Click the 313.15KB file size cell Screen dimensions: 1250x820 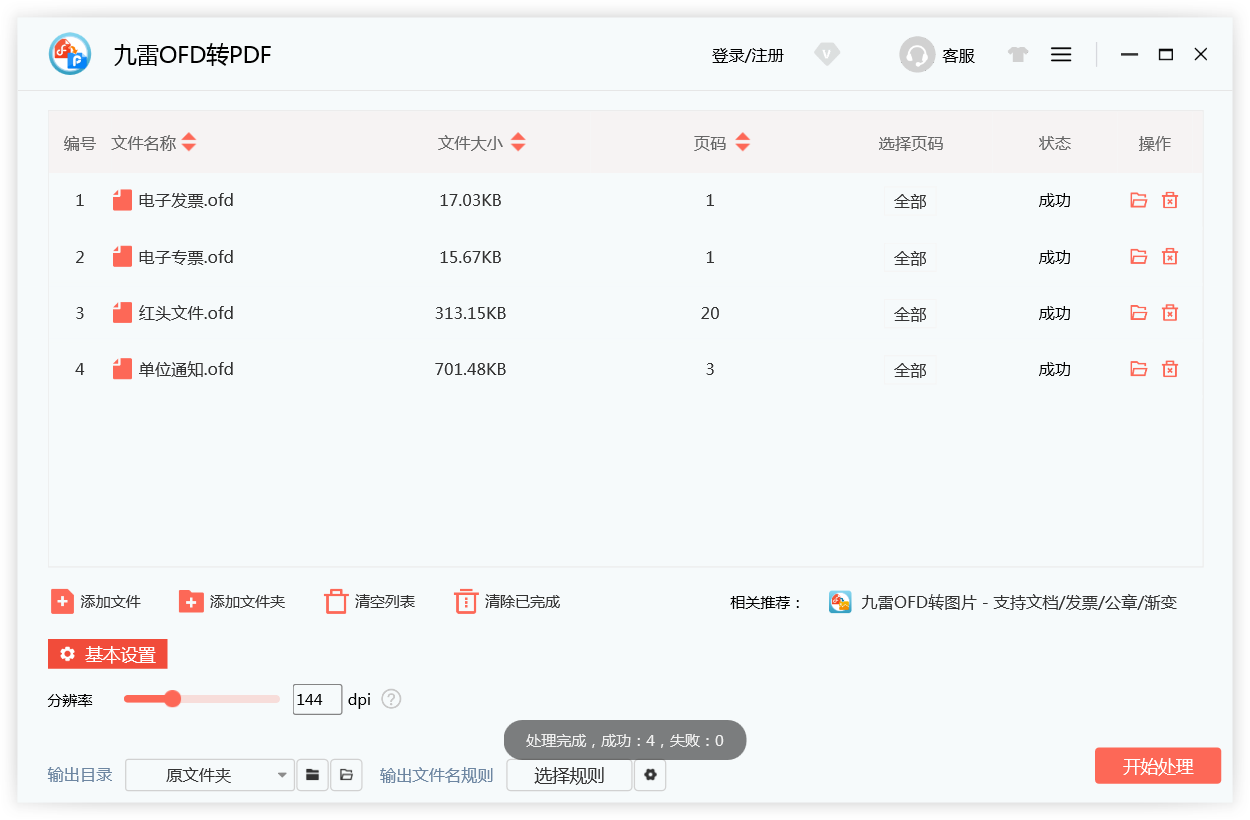point(470,313)
